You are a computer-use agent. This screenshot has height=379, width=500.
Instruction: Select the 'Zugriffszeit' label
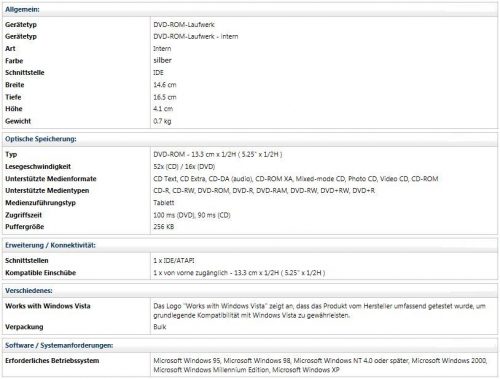pyautogui.click(x=23, y=215)
